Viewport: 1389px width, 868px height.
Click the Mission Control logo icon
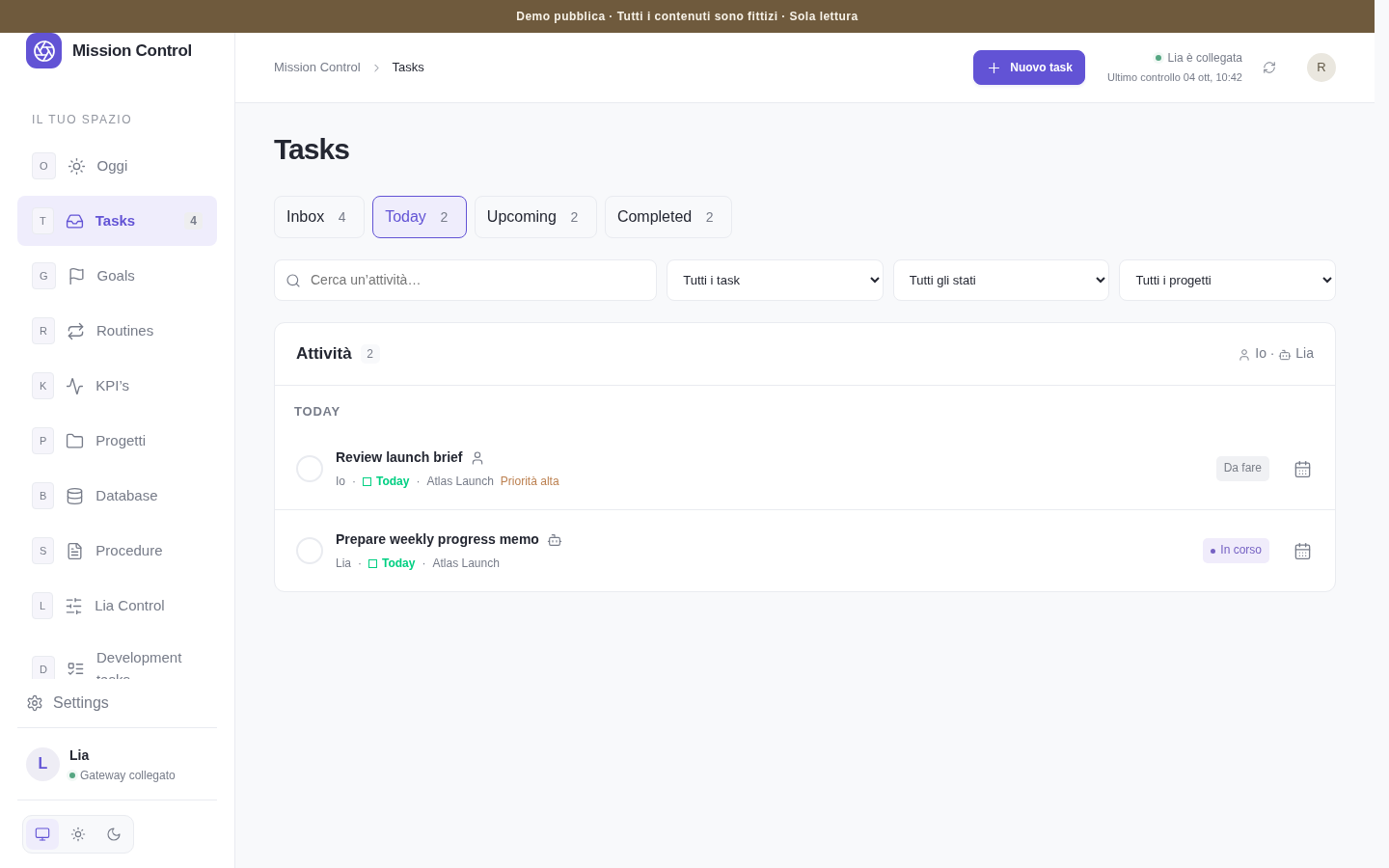(43, 50)
